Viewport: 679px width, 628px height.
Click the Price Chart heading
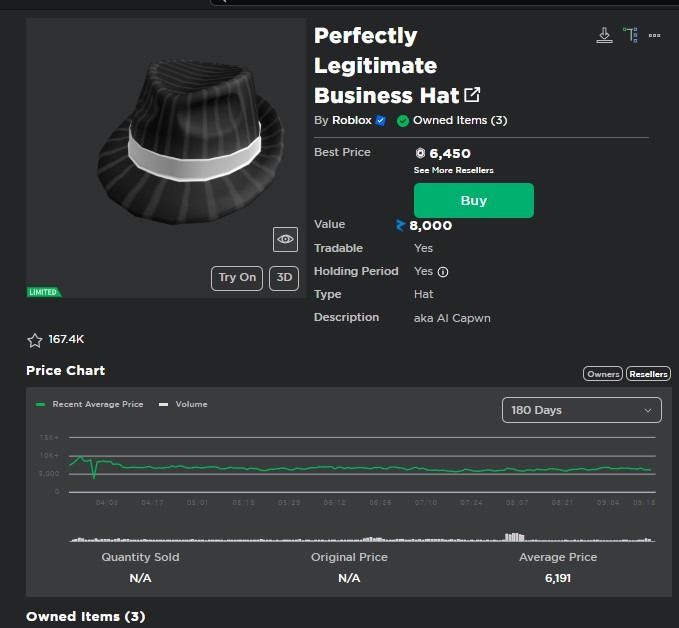pos(65,371)
